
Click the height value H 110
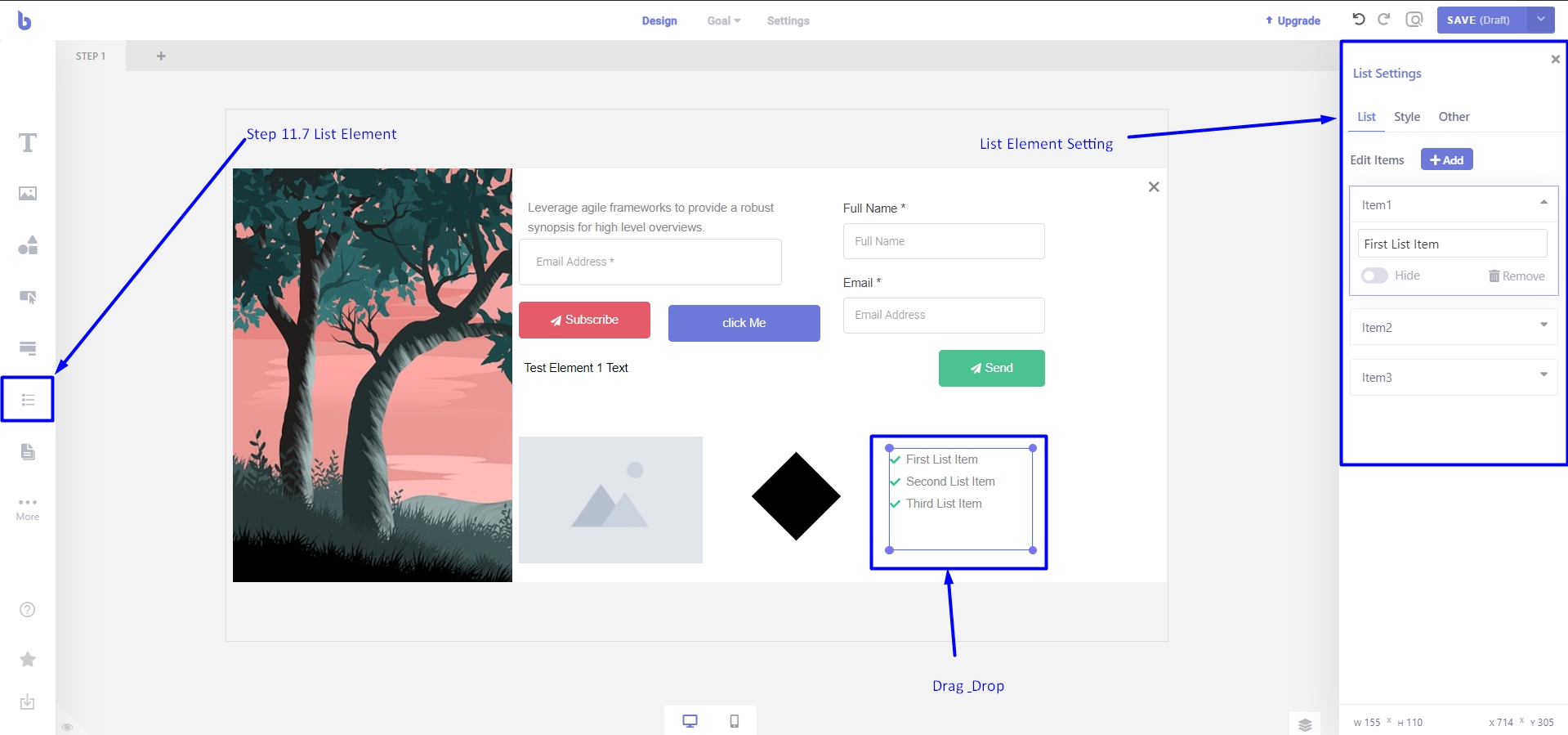click(x=1410, y=723)
